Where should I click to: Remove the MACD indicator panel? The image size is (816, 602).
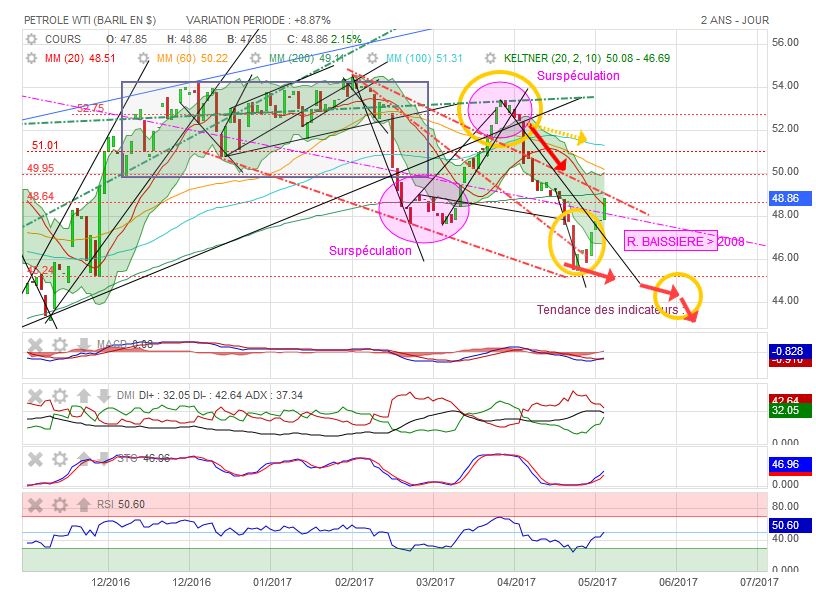[x=35, y=344]
